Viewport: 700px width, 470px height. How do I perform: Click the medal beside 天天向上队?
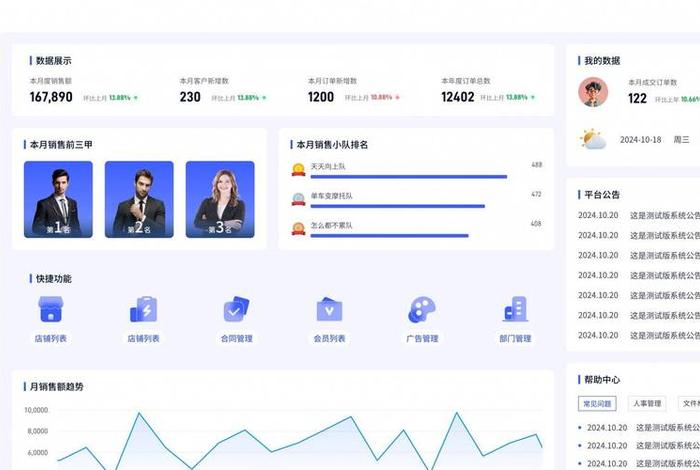point(298,169)
